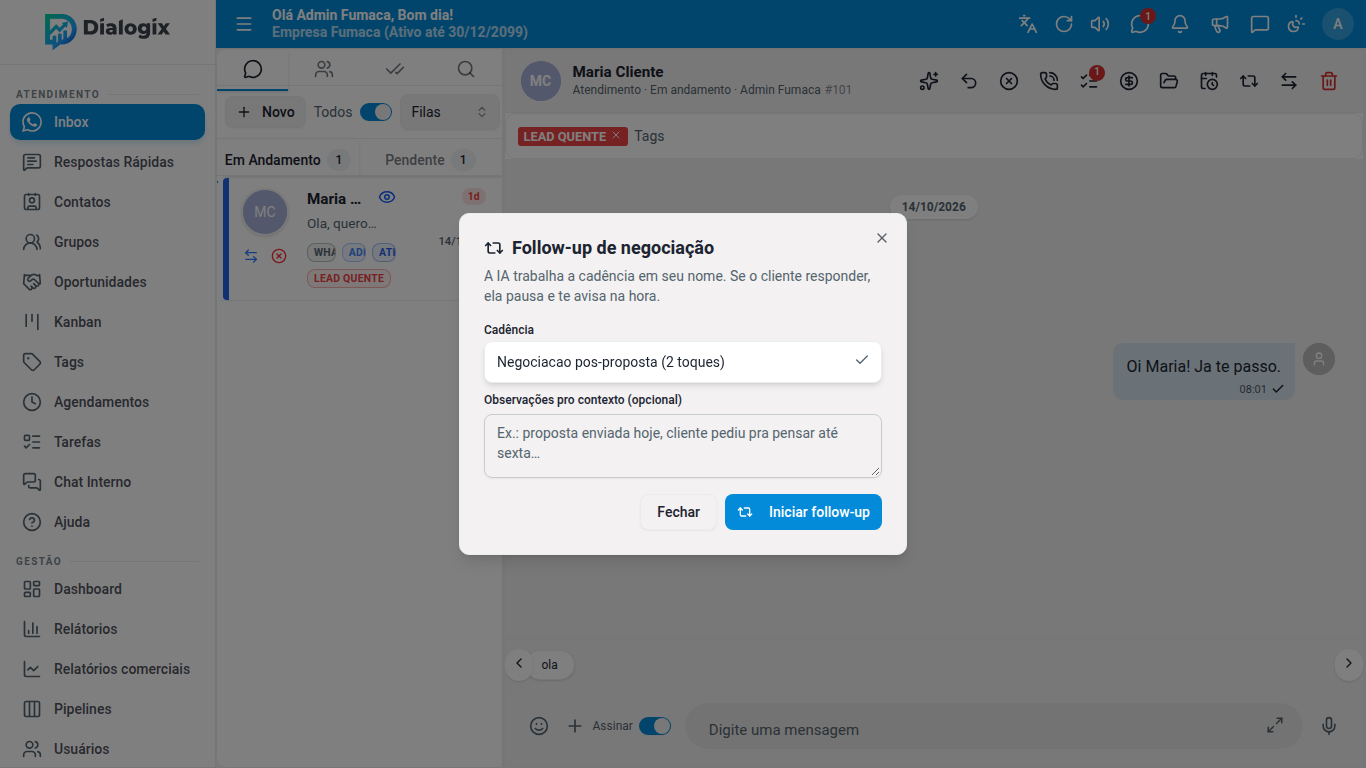Mute notification sound via speaker icon
Screen dimensions: 1366x768
point(1100,24)
